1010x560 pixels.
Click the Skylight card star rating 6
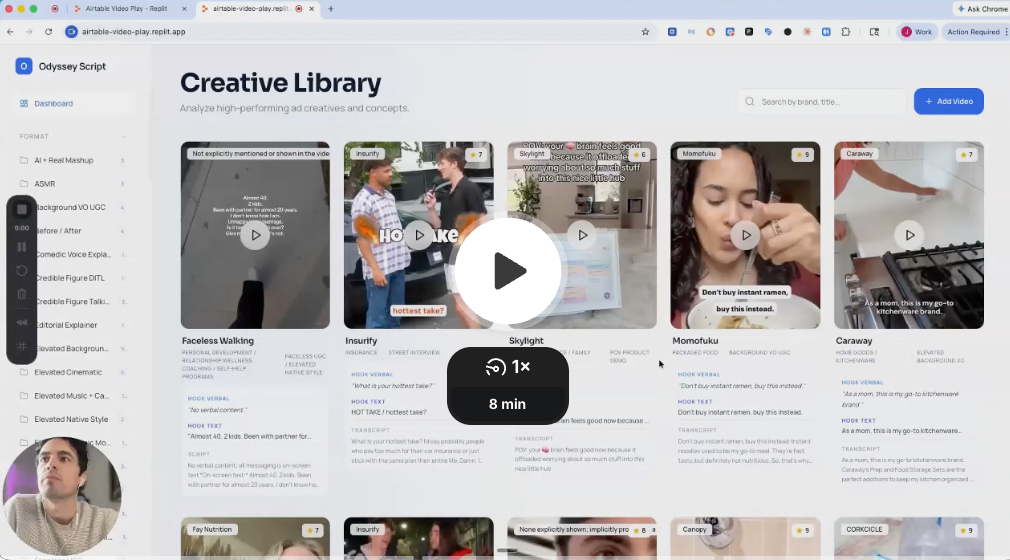point(640,155)
